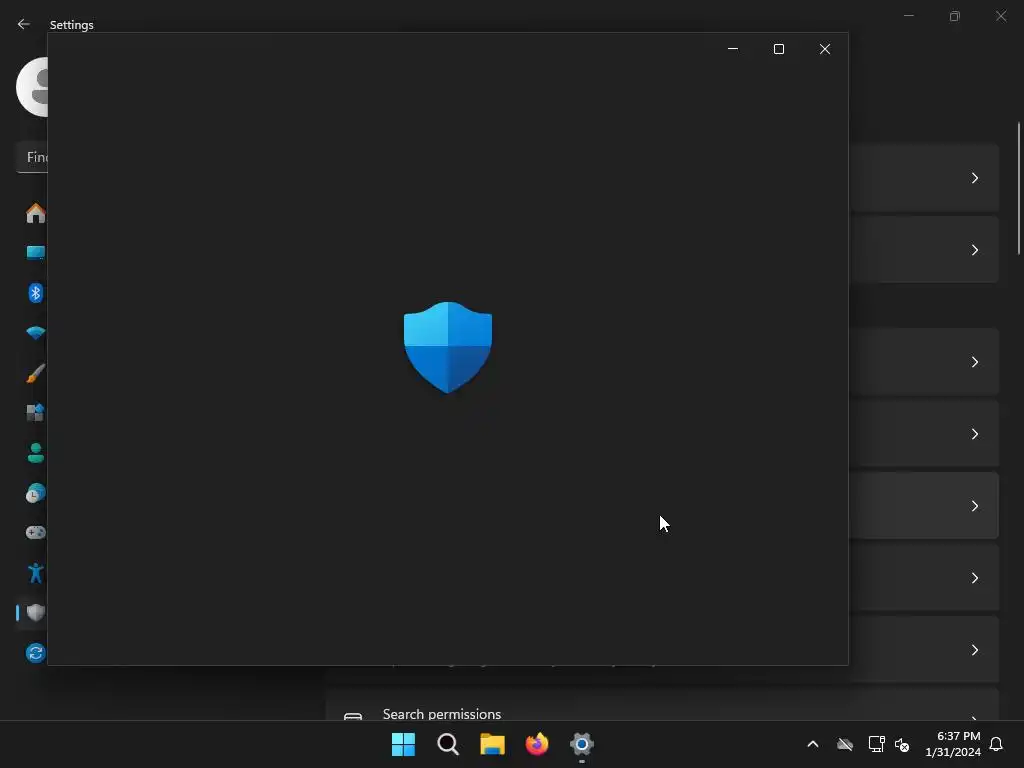Open the Time & language sidebar icon
The height and width of the screenshot is (768, 1024).
coord(35,493)
